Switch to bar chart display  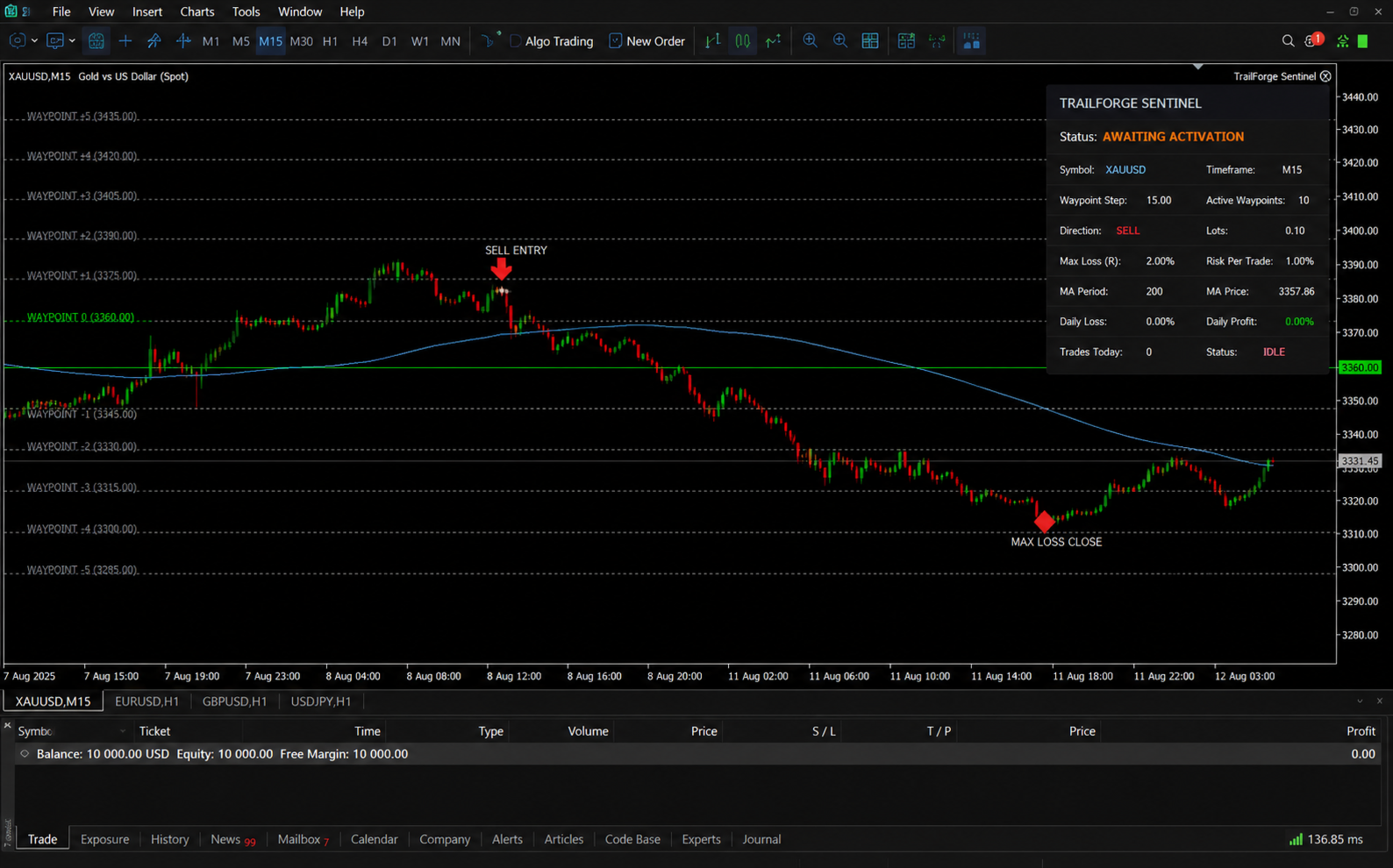point(713,41)
